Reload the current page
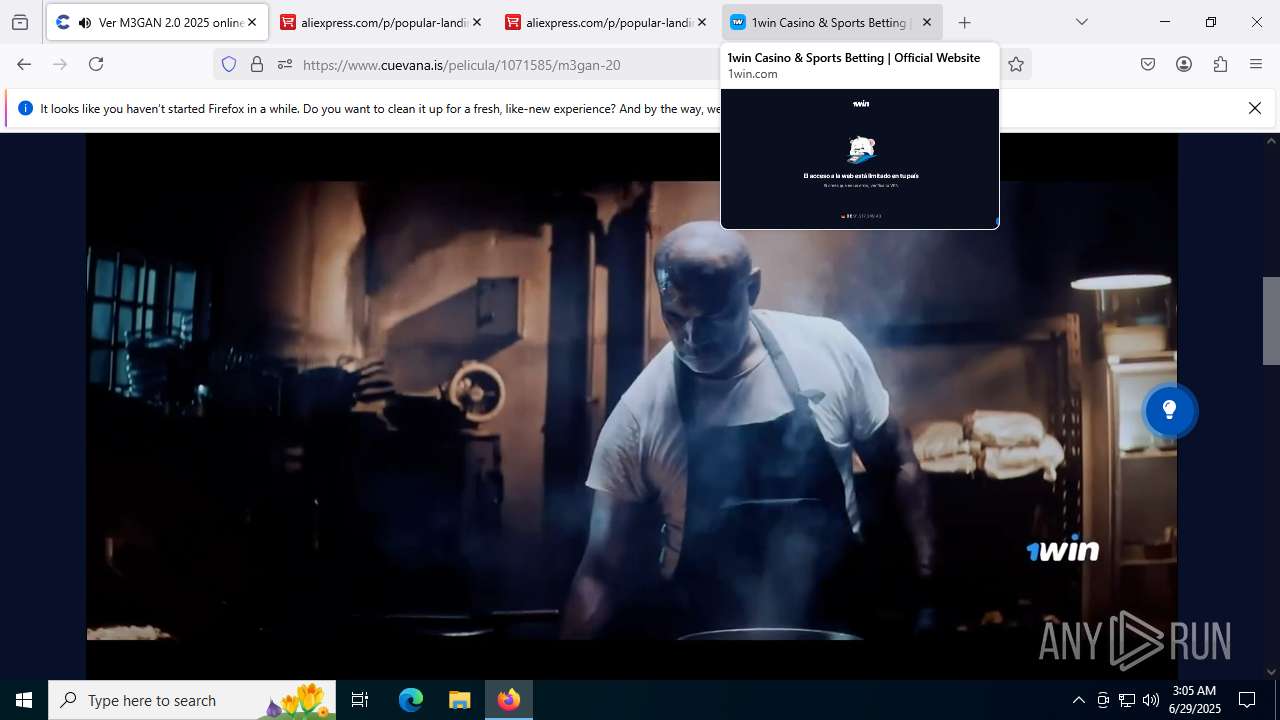 pyautogui.click(x=96, y=64)
